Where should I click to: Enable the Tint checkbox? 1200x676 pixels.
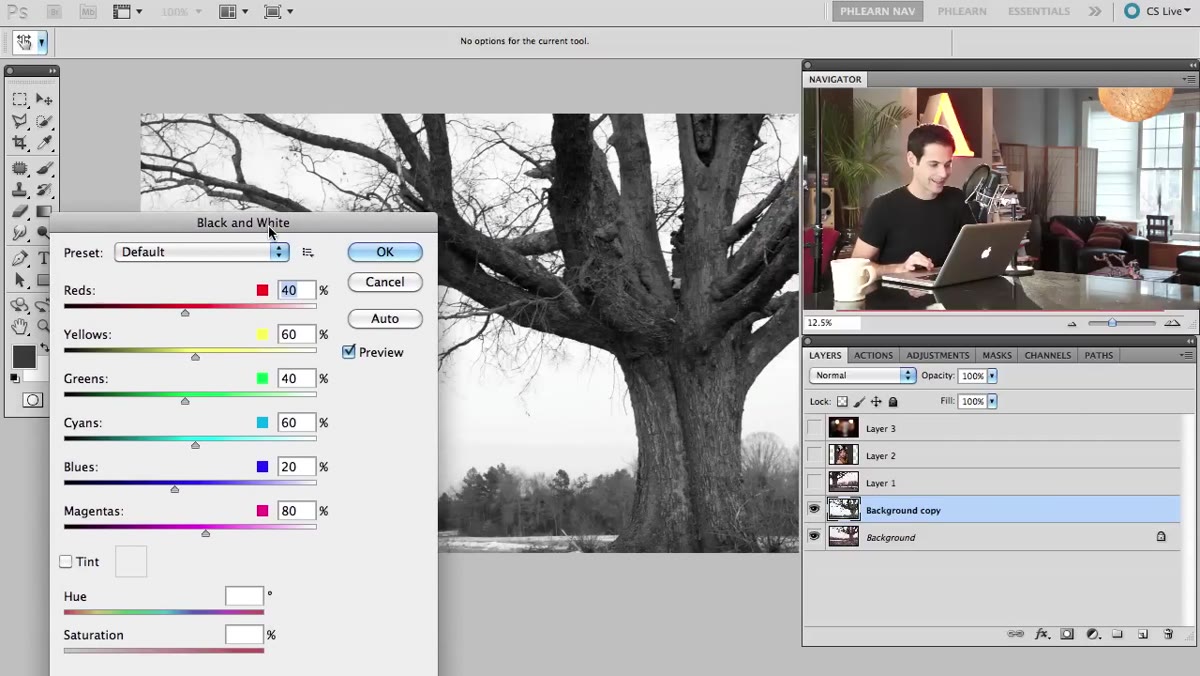point(66,562)
